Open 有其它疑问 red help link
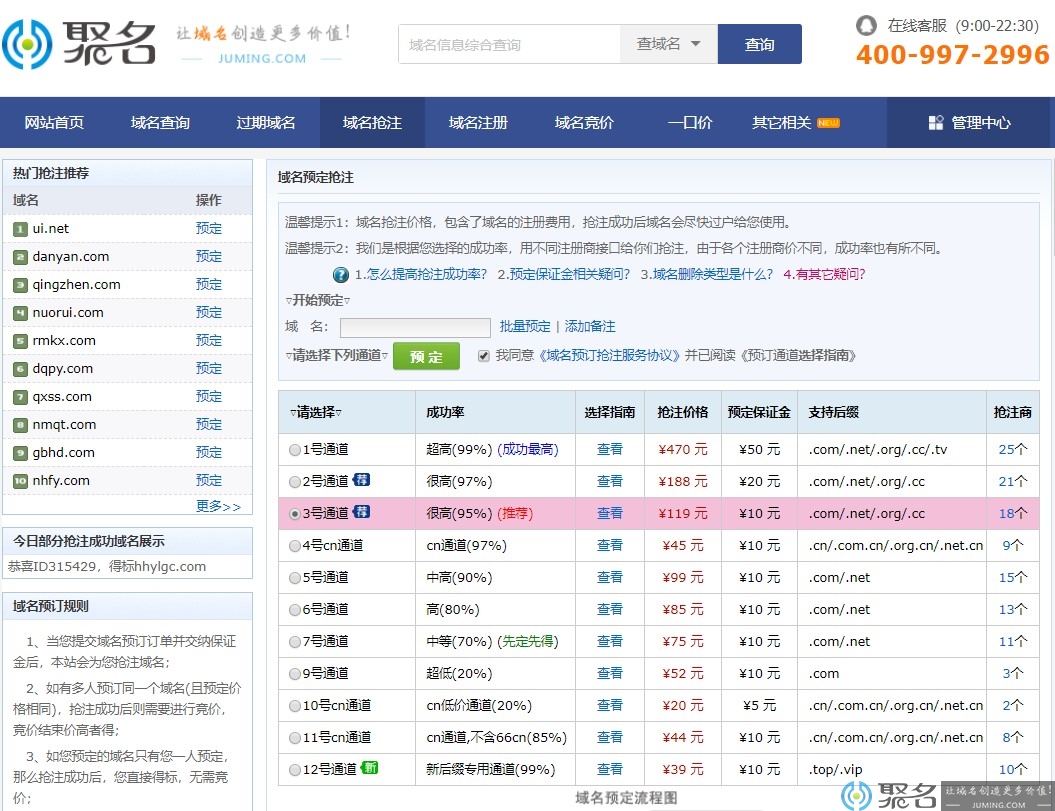 pos(824,275)
